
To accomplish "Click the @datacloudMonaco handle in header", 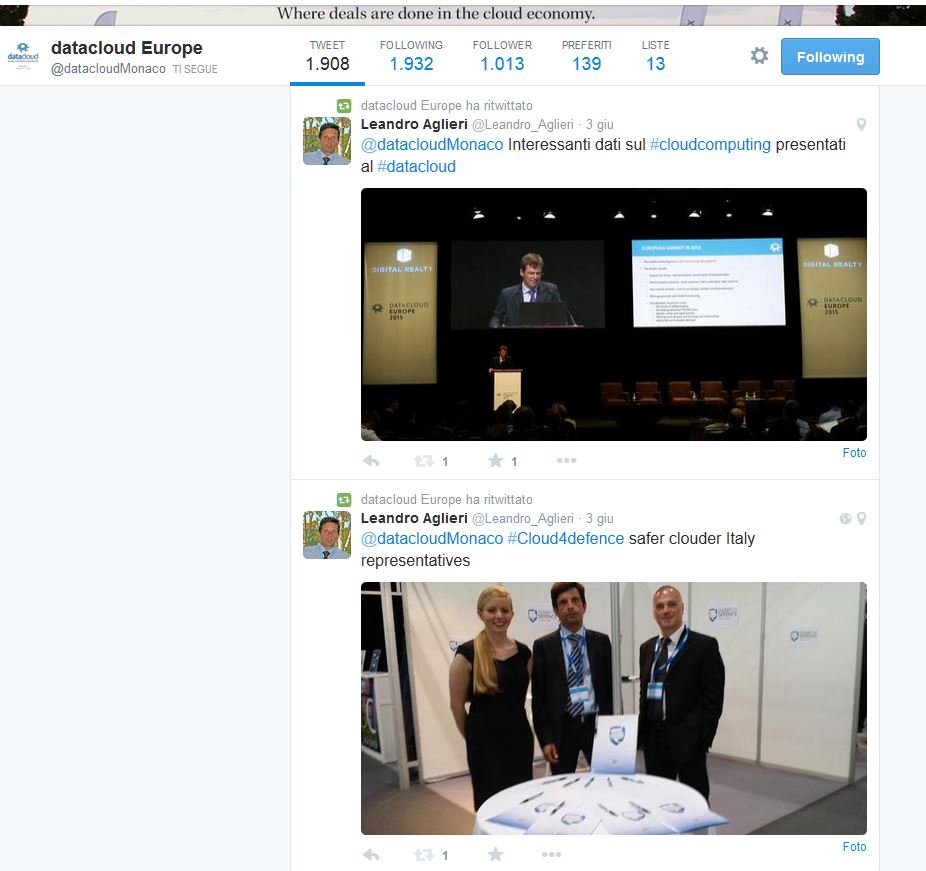I will [108, 68].
